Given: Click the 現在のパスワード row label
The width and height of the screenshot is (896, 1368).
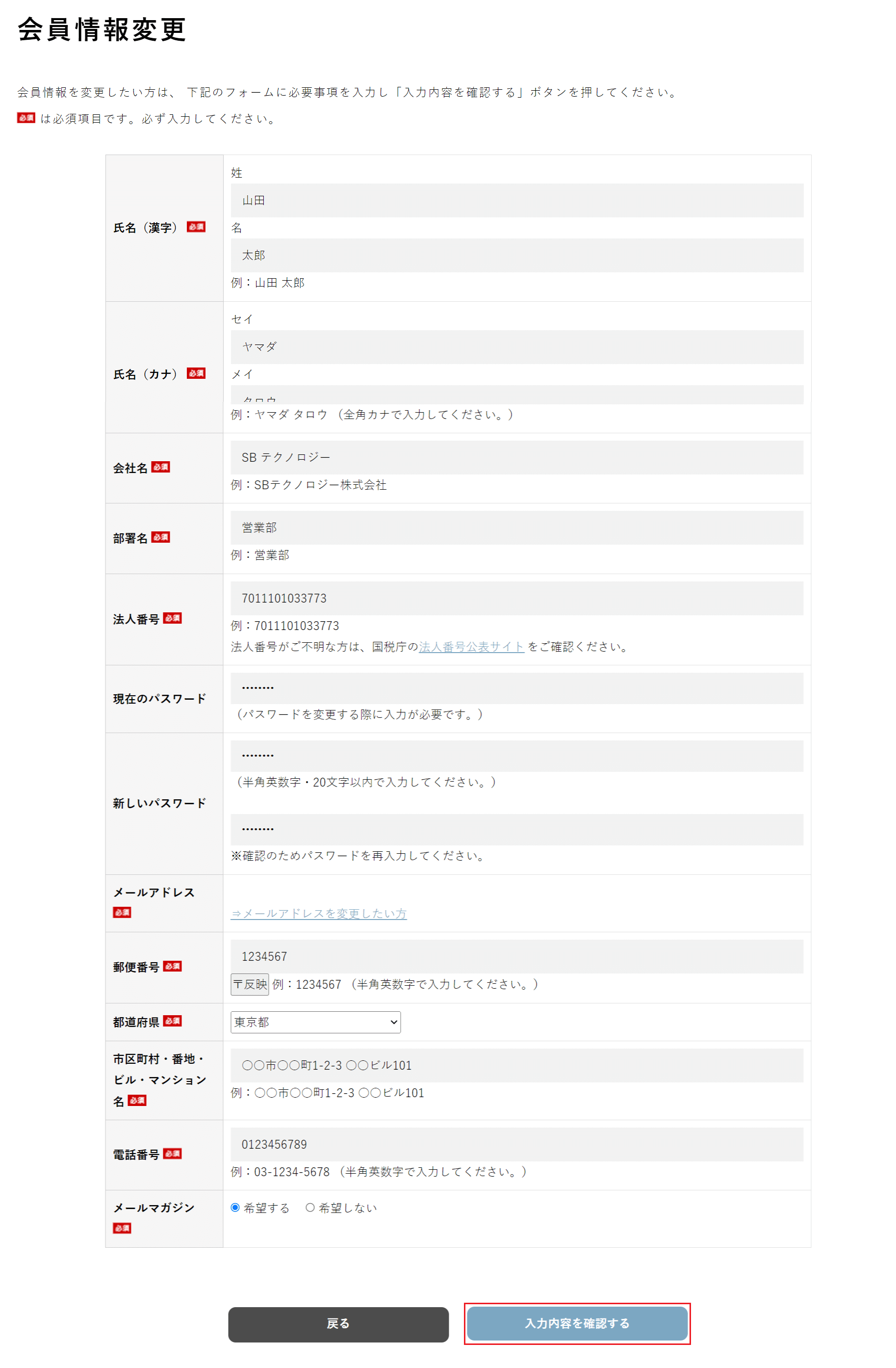Looking at the screenshot, I should click(160, 699).
